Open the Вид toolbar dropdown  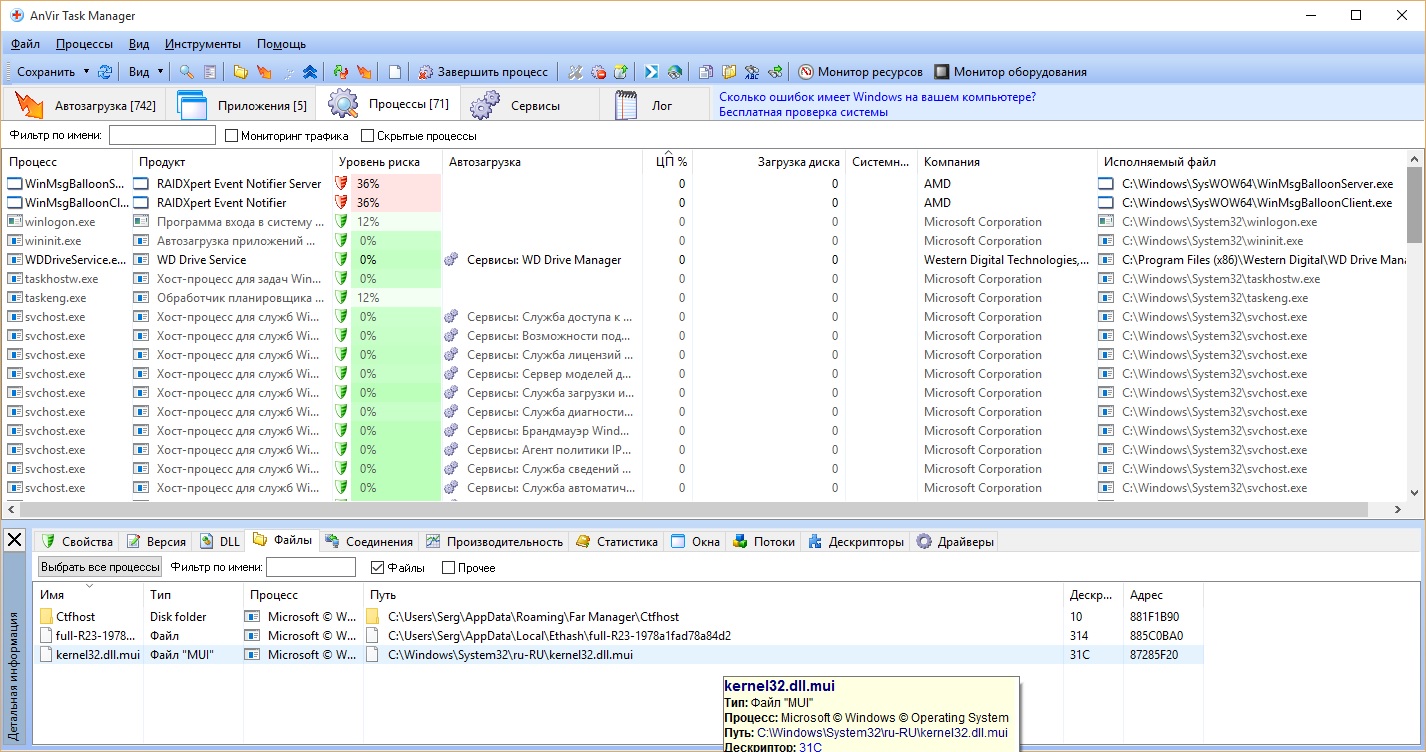click(145, 72)
